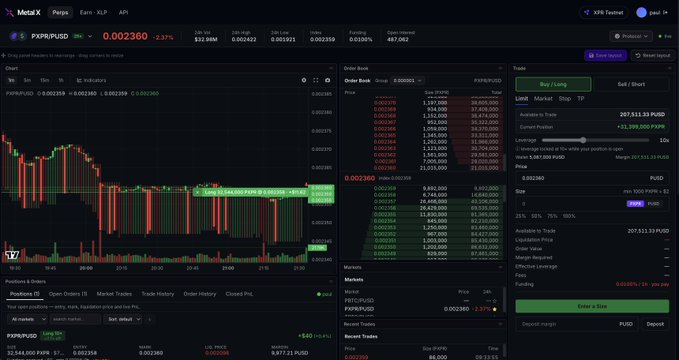The width and height of the screenshot is (679, 360).
Task: Select Sell / Short side
Action: 631,84
